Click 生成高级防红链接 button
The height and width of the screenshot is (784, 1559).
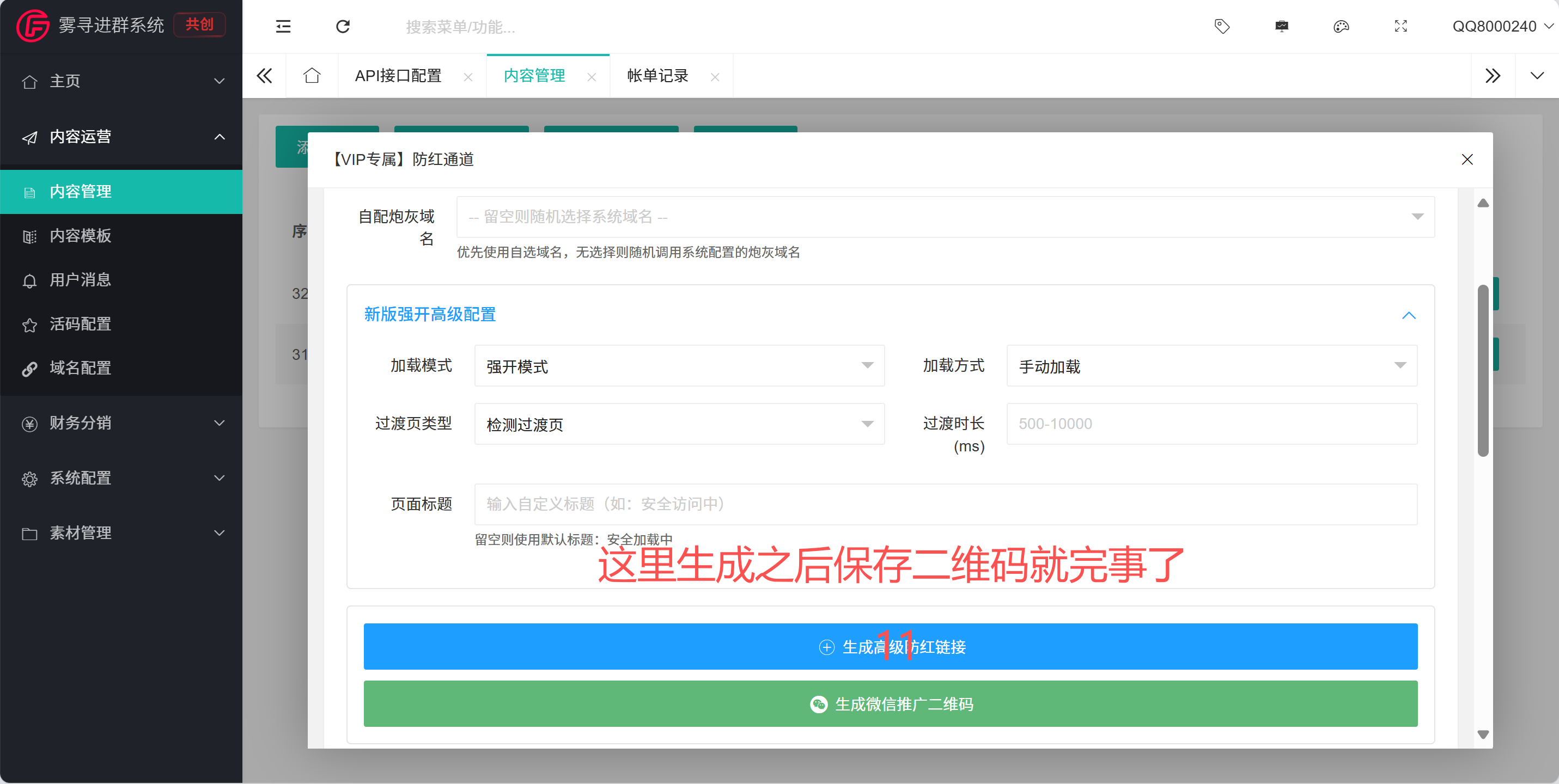[890, 647]
